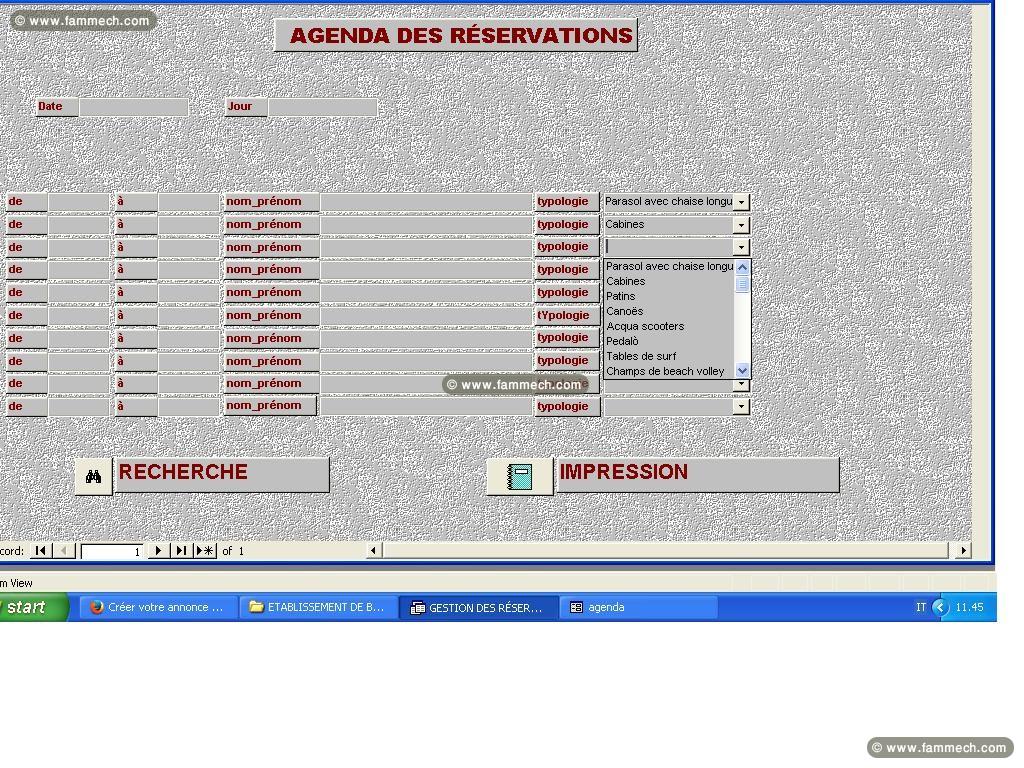Click the tYpologie label with capital Y
This screenshot has width=1024, height=768.
[566, 315]
